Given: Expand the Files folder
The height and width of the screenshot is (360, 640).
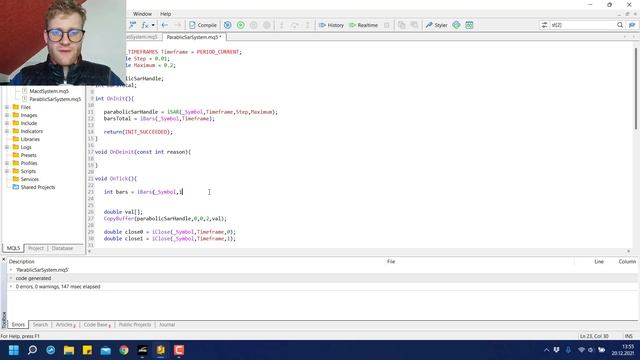Looking at the screenshot, I should (x=7, y=107).
